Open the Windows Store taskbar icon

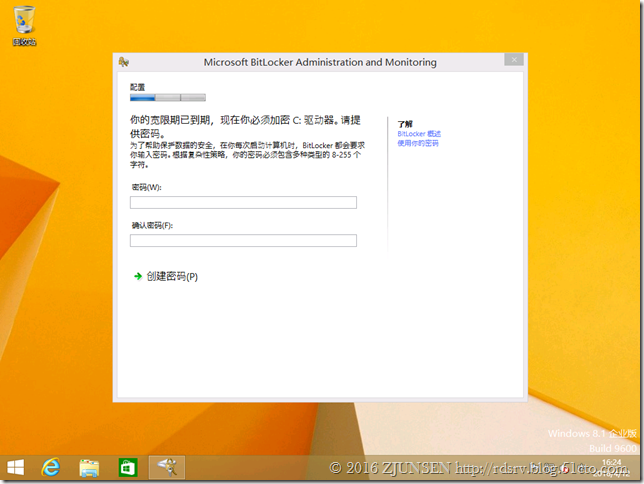(128, 468)
